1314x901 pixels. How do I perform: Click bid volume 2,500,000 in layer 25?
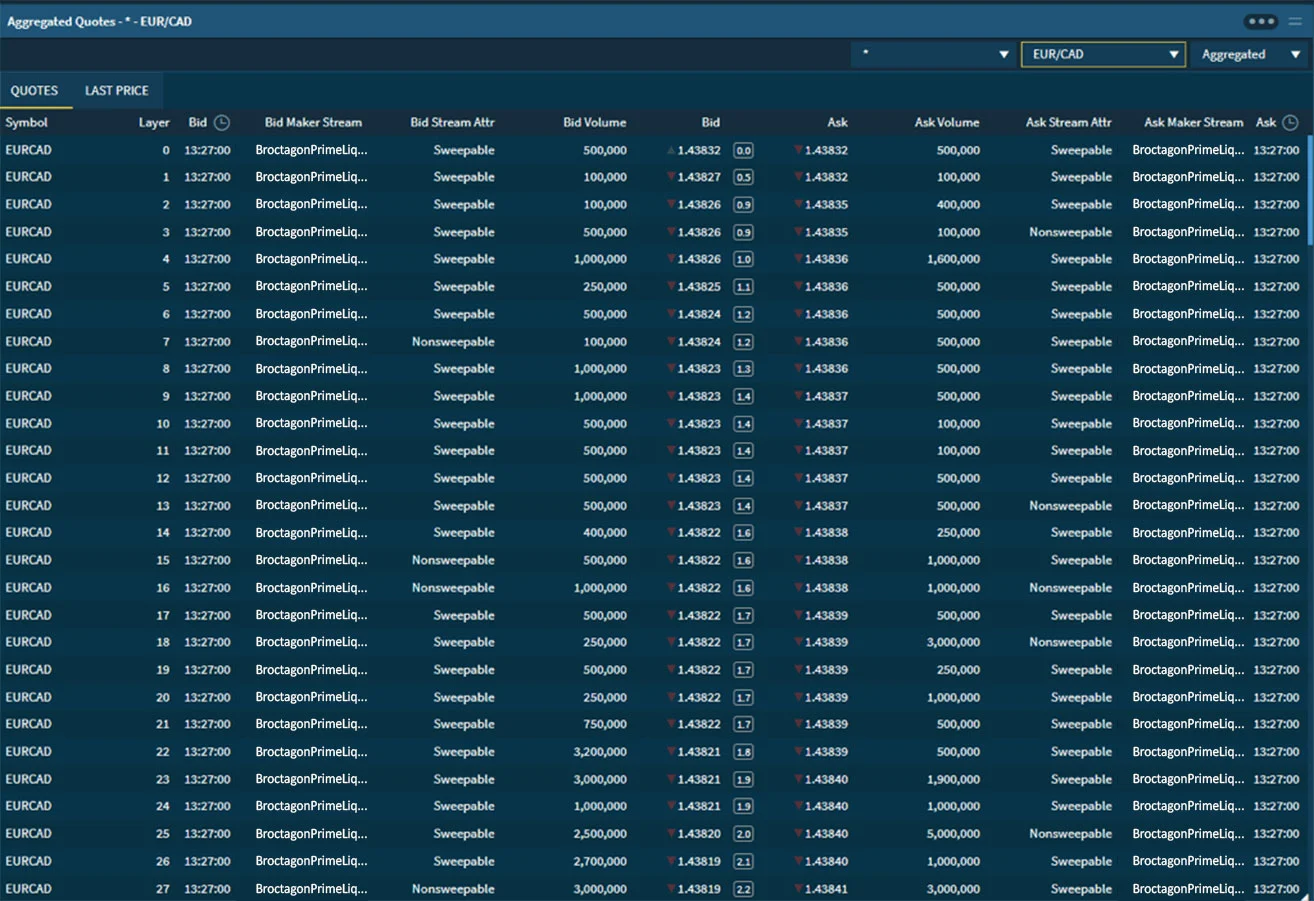[x=601, y=834]
